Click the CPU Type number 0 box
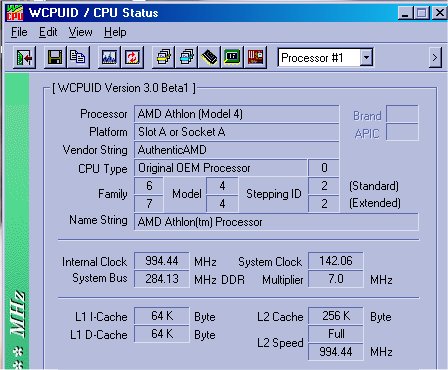The width and height of the screenshot is (448, 370). pos(324,168)
